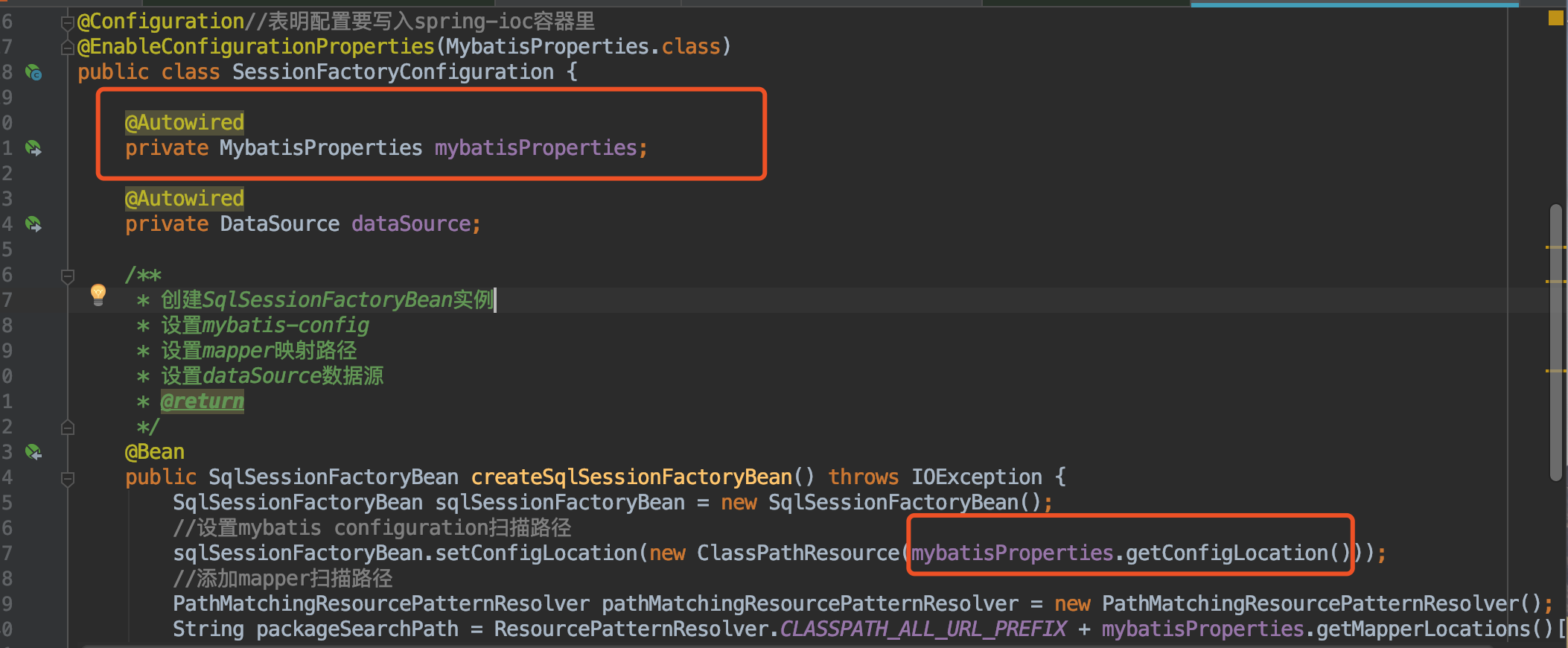Click the yellow inspection status indicator at top right
This screenshot has width=1568, height=648.
1555,18
